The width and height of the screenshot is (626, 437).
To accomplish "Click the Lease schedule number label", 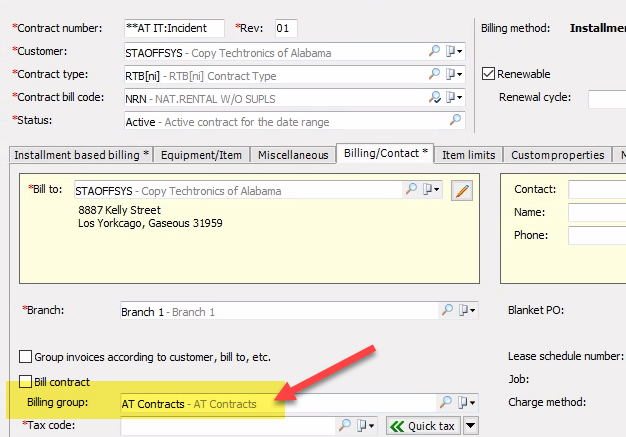I will point(565,356).
